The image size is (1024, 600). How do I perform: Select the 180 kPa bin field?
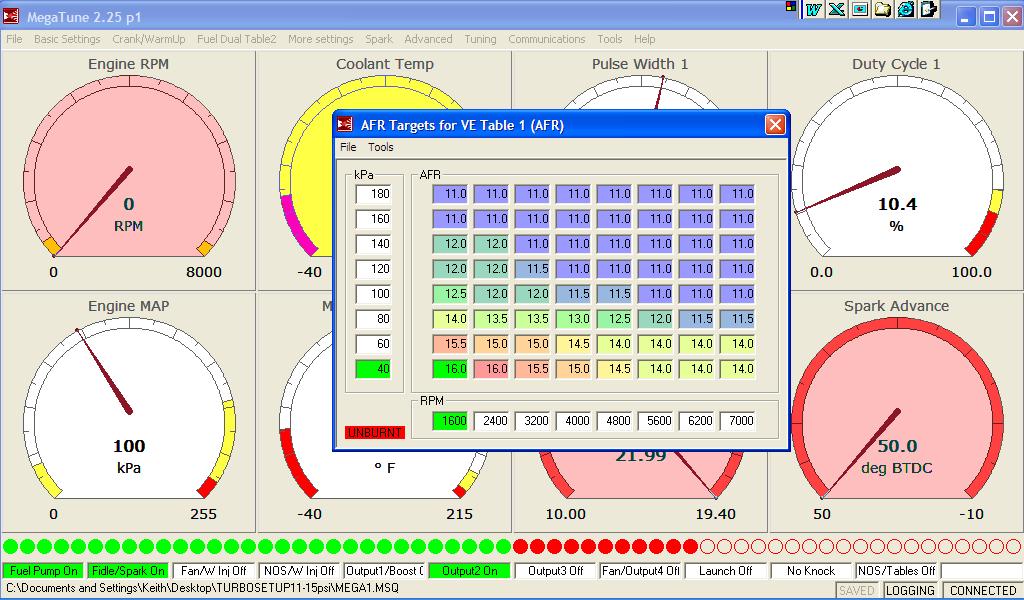[373, 194]
